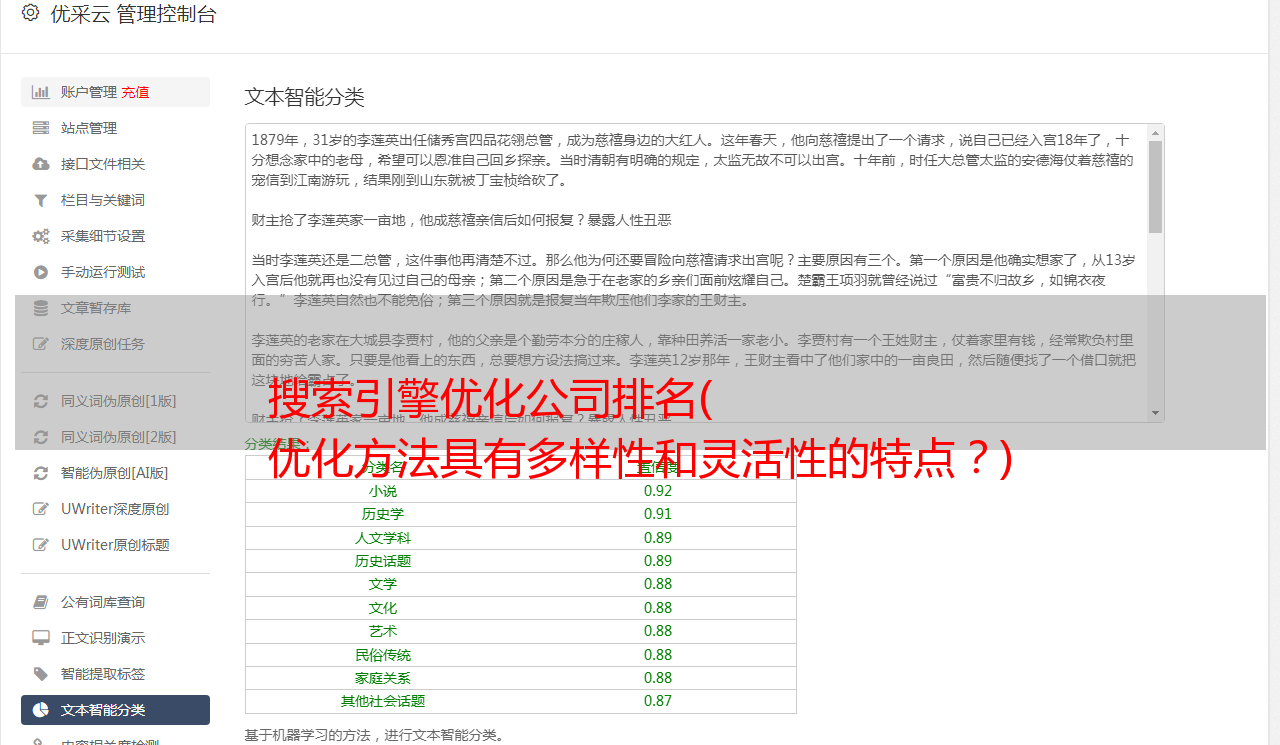Image resolution: width=1280 pixels, height=745 pixels.
Task: Open UWriter原创标题 page
Action: [x=115, y=545]
